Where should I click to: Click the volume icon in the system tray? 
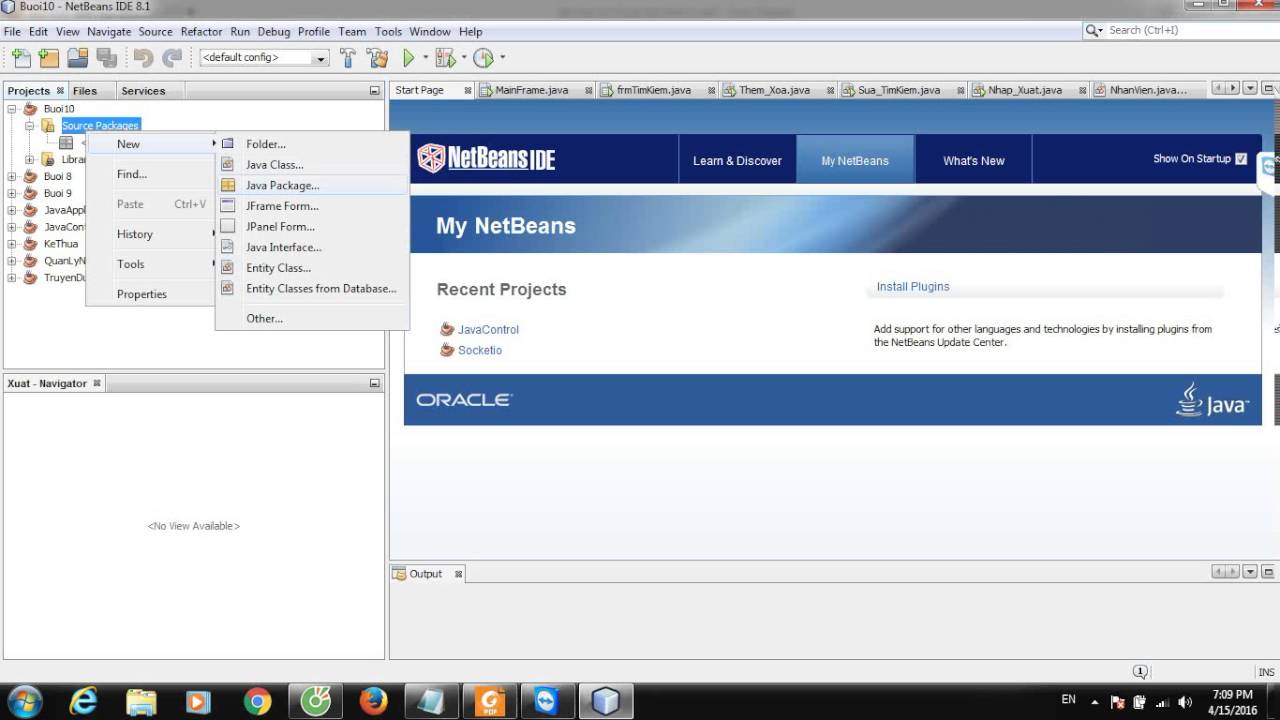coord(1186,702)
